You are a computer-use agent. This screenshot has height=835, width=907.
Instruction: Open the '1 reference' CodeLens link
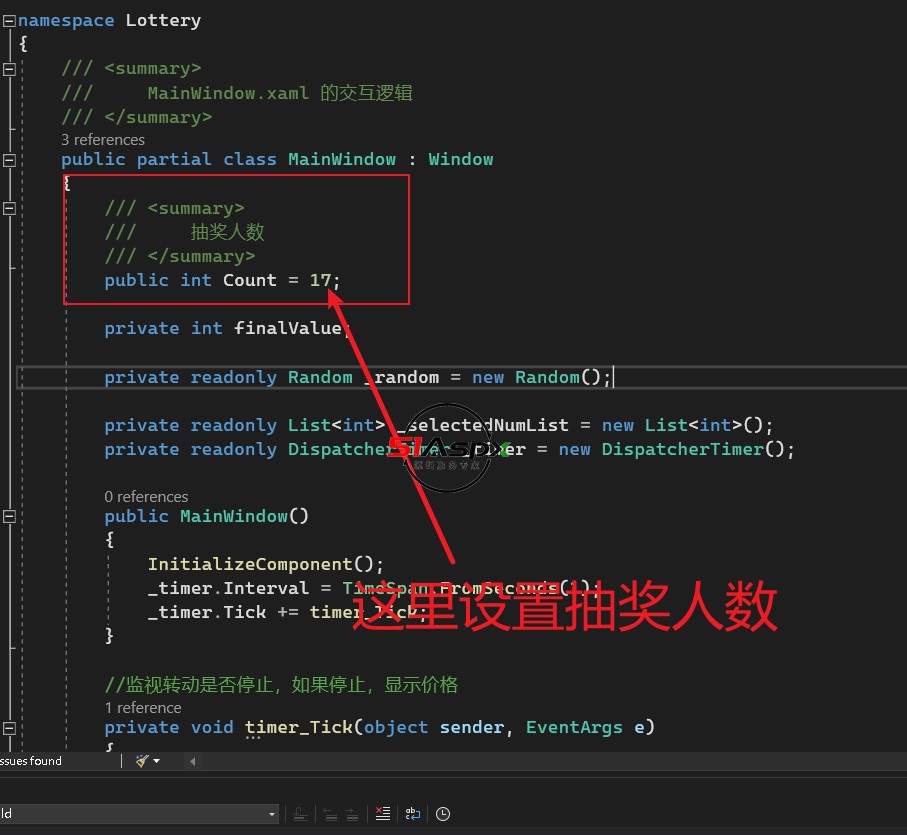[x=143, y=707]
